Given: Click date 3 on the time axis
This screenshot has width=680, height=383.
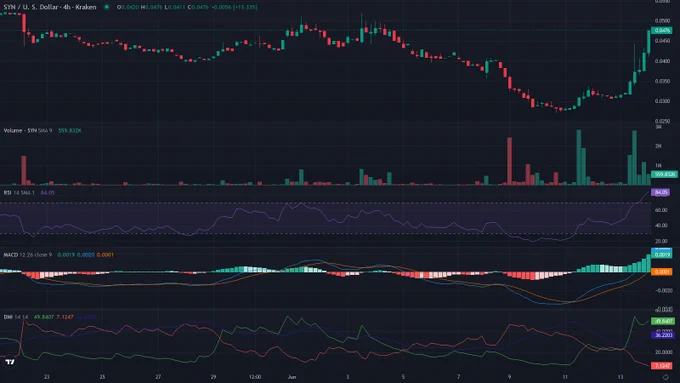Looking at the screenshot, I should [x=347, y=377].
